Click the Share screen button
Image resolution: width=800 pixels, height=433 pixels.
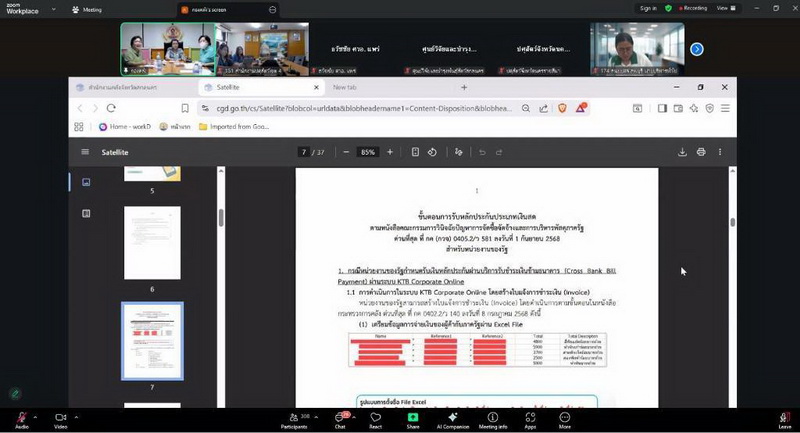click(413, 419)
